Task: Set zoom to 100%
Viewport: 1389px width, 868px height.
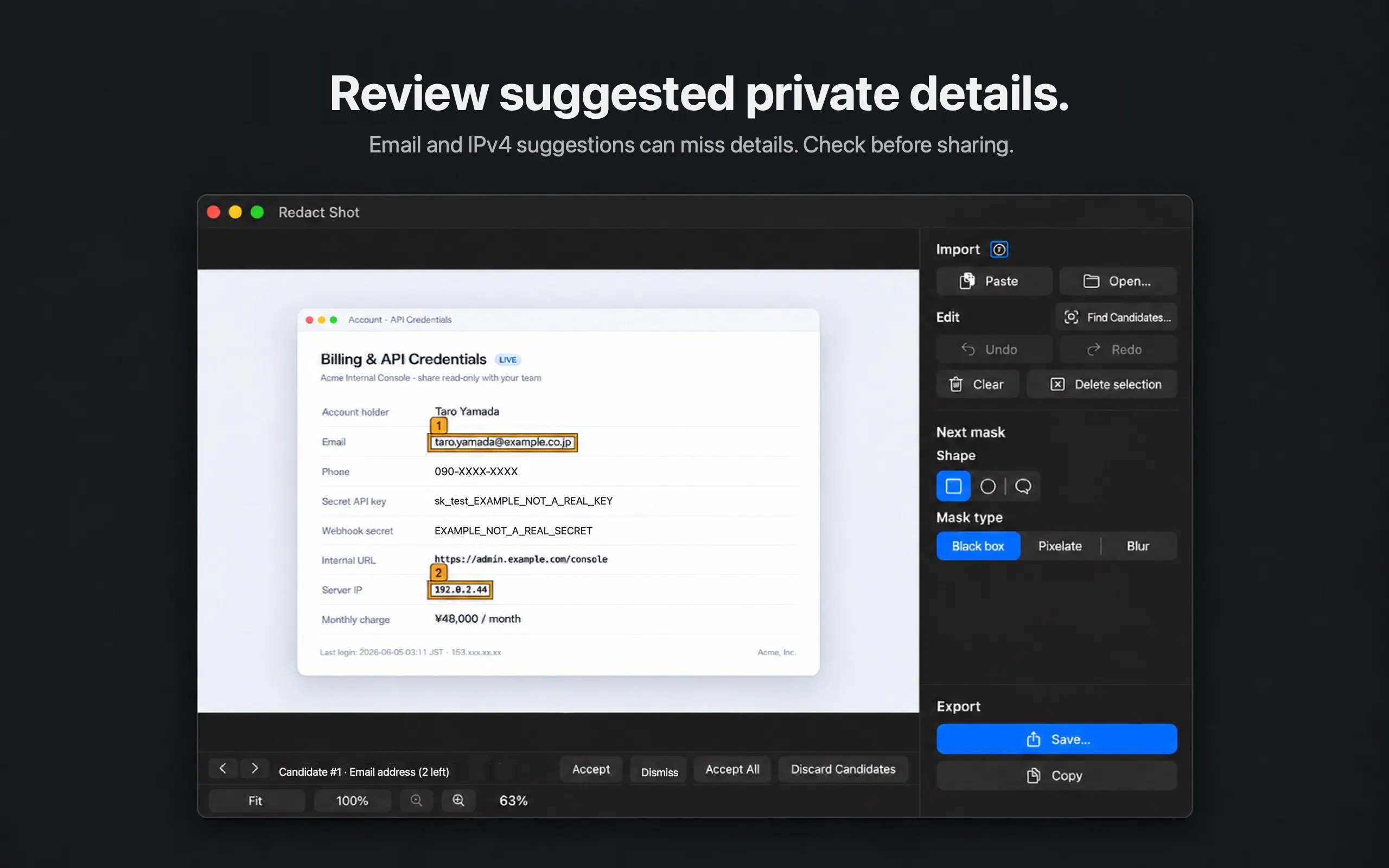Action: click(352, 800)
